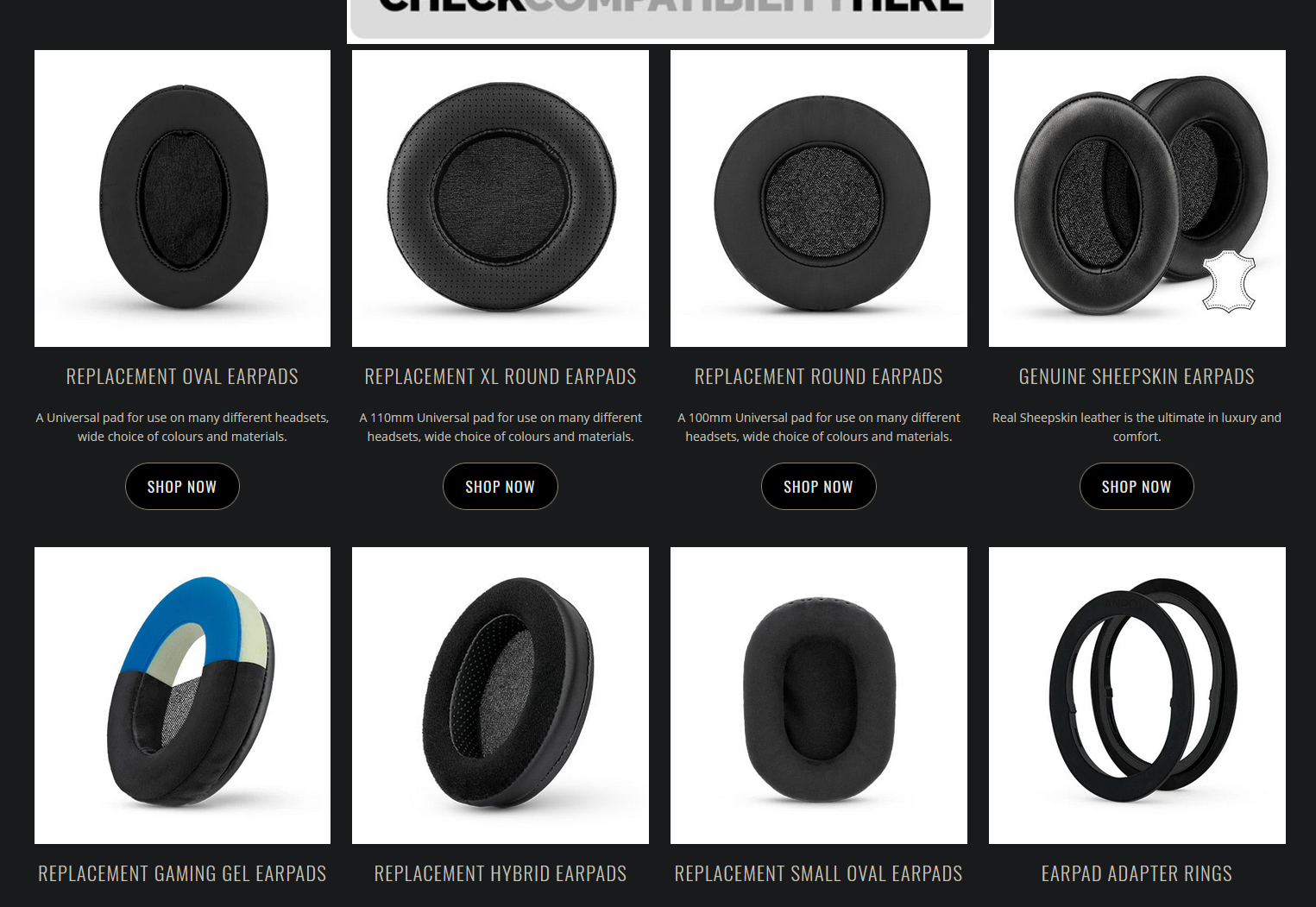Viewport: 1316px width, 907px height.
Task: Click the leather hide icon on sheepskin image
Action: (x=1229, y=281)
